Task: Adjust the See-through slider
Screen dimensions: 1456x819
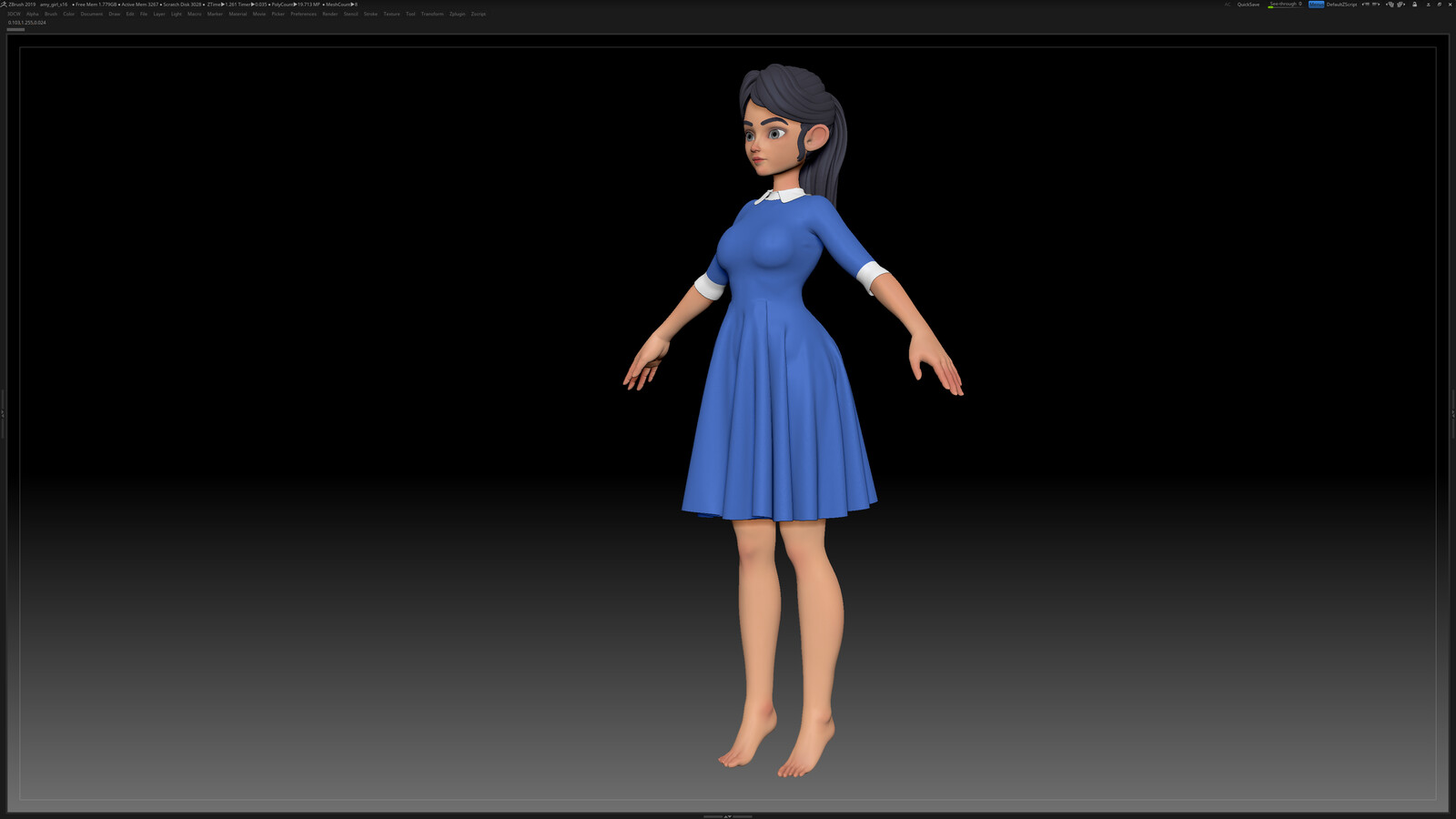Action: [1285, 5]
